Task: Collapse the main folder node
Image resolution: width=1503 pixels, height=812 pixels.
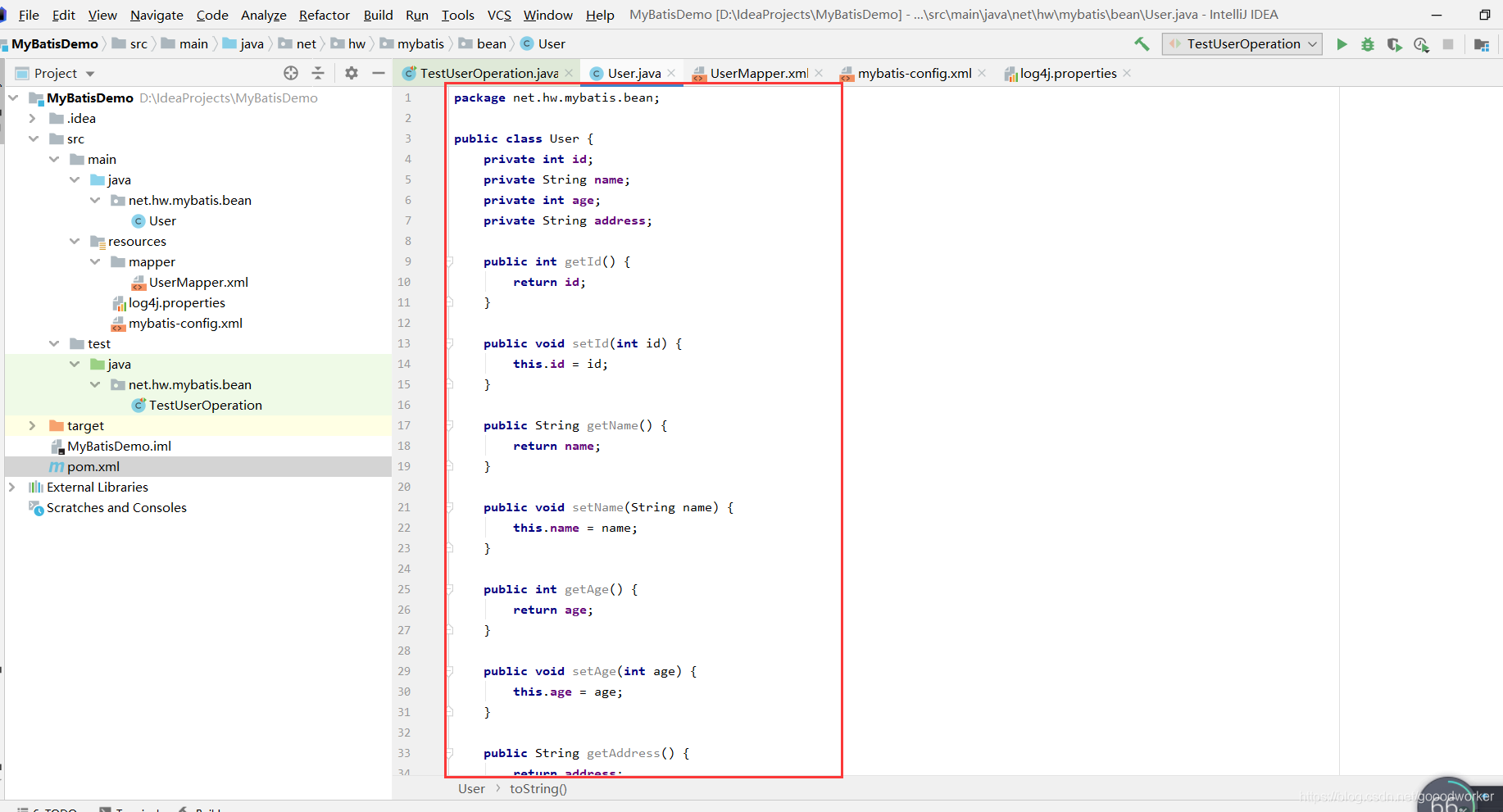Action: [x=54, y=159]
